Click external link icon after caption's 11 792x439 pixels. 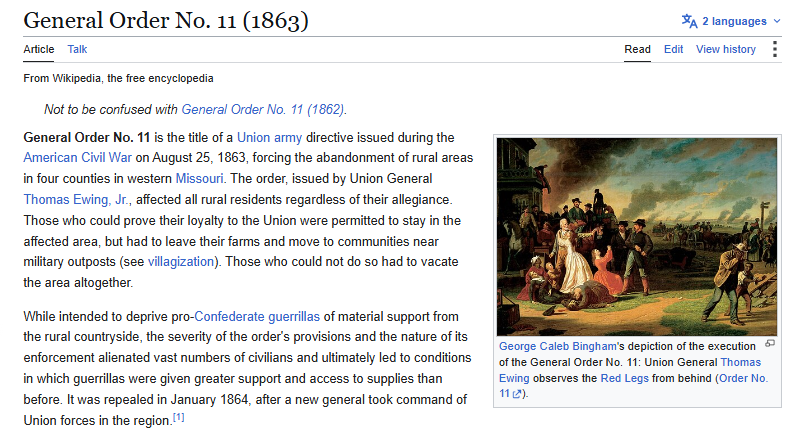coord(516,394)
